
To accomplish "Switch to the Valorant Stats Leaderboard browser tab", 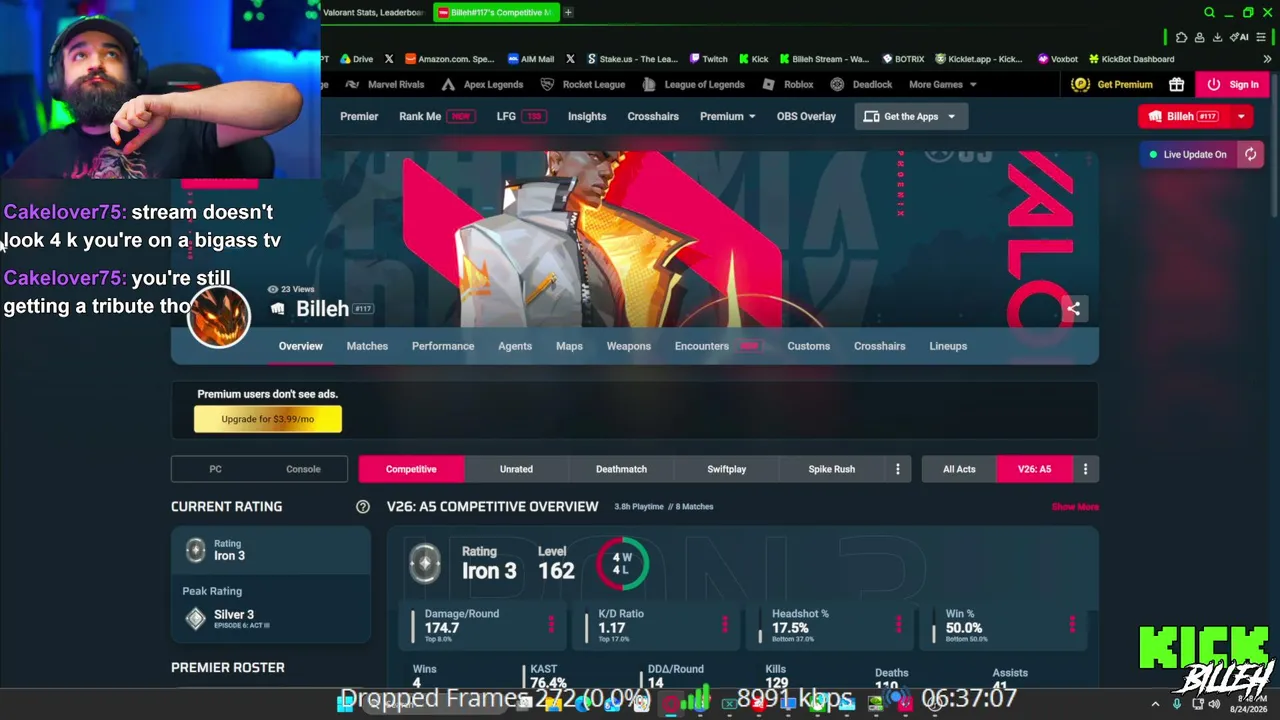I will click(x=376, y=13).
